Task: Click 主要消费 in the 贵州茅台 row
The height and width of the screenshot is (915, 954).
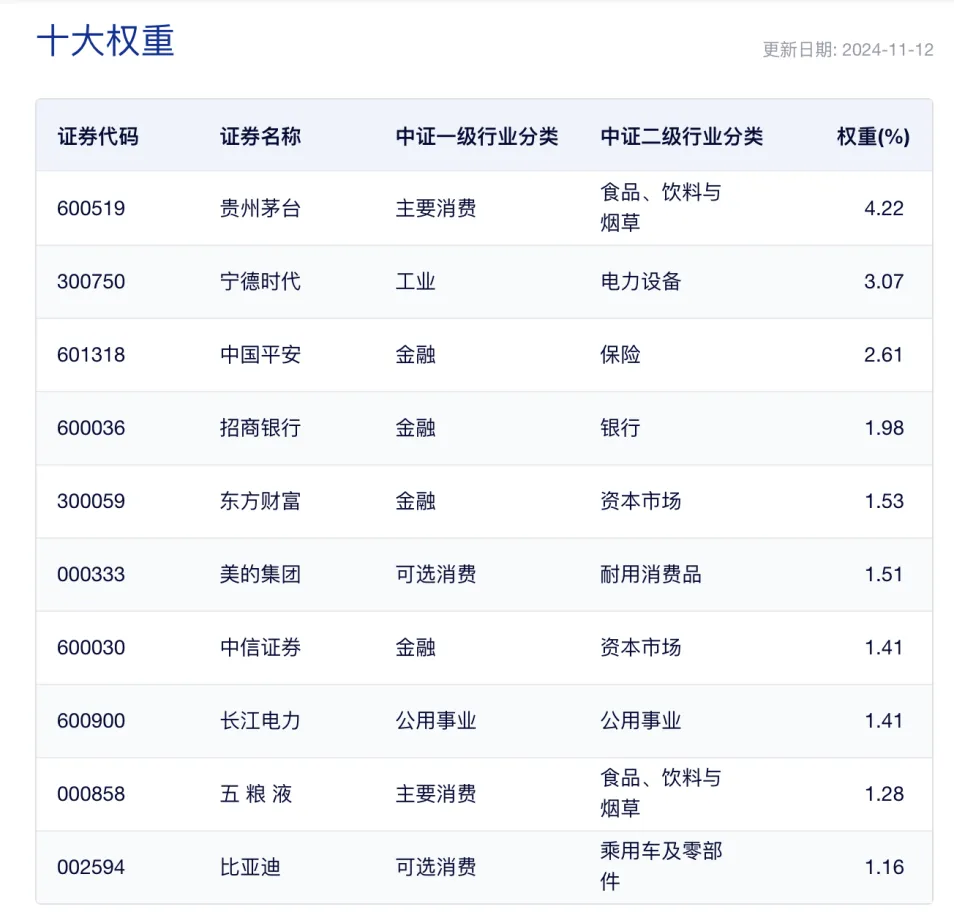Action: [x=436, y=209]
